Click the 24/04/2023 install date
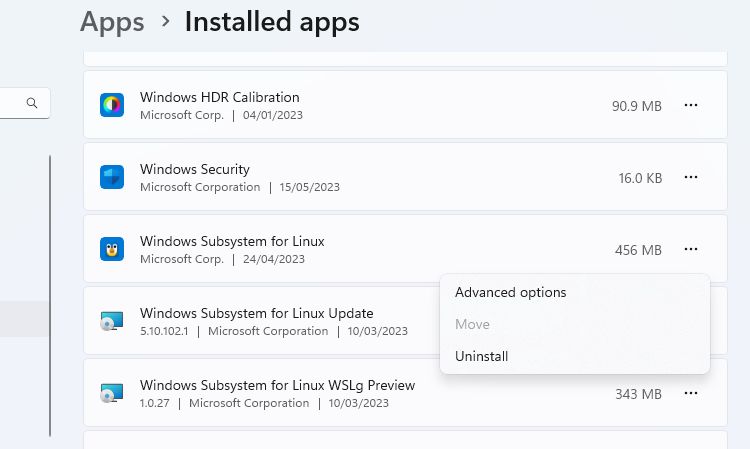This screenshot has width=750, height=449. pyautogui.click(x=274, y=259)
